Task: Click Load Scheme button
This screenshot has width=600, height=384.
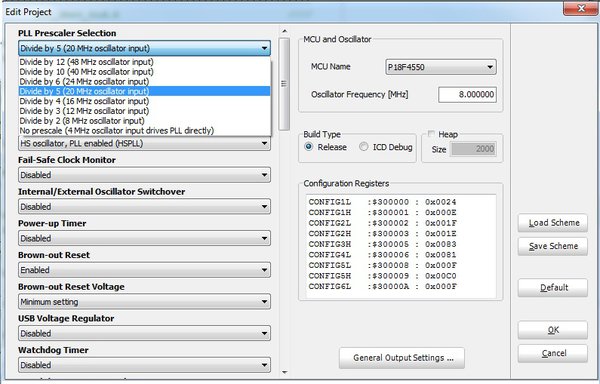Action: point(553,223)
